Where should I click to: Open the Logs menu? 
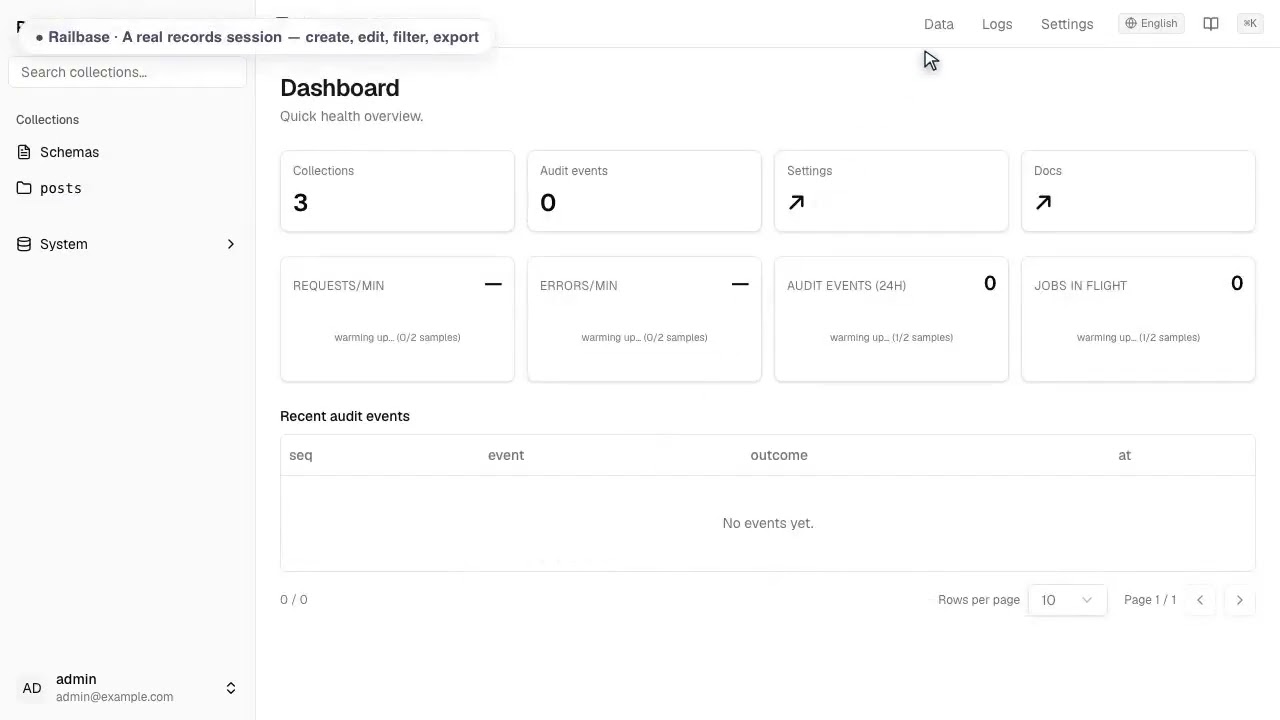997,24
